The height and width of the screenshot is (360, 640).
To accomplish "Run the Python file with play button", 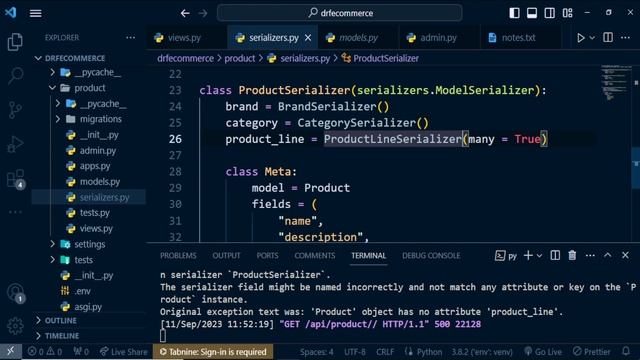I will point(580,38).
